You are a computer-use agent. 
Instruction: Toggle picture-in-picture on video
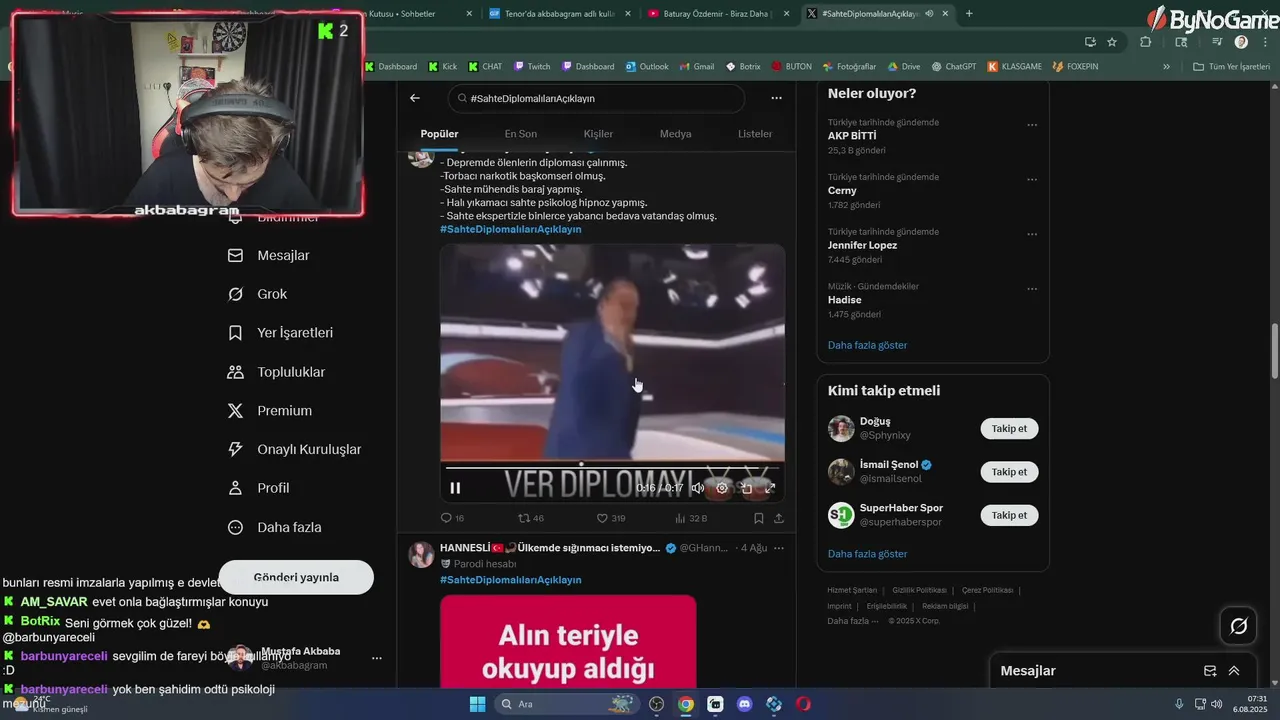pyautogui.click(x=746, y=488)
